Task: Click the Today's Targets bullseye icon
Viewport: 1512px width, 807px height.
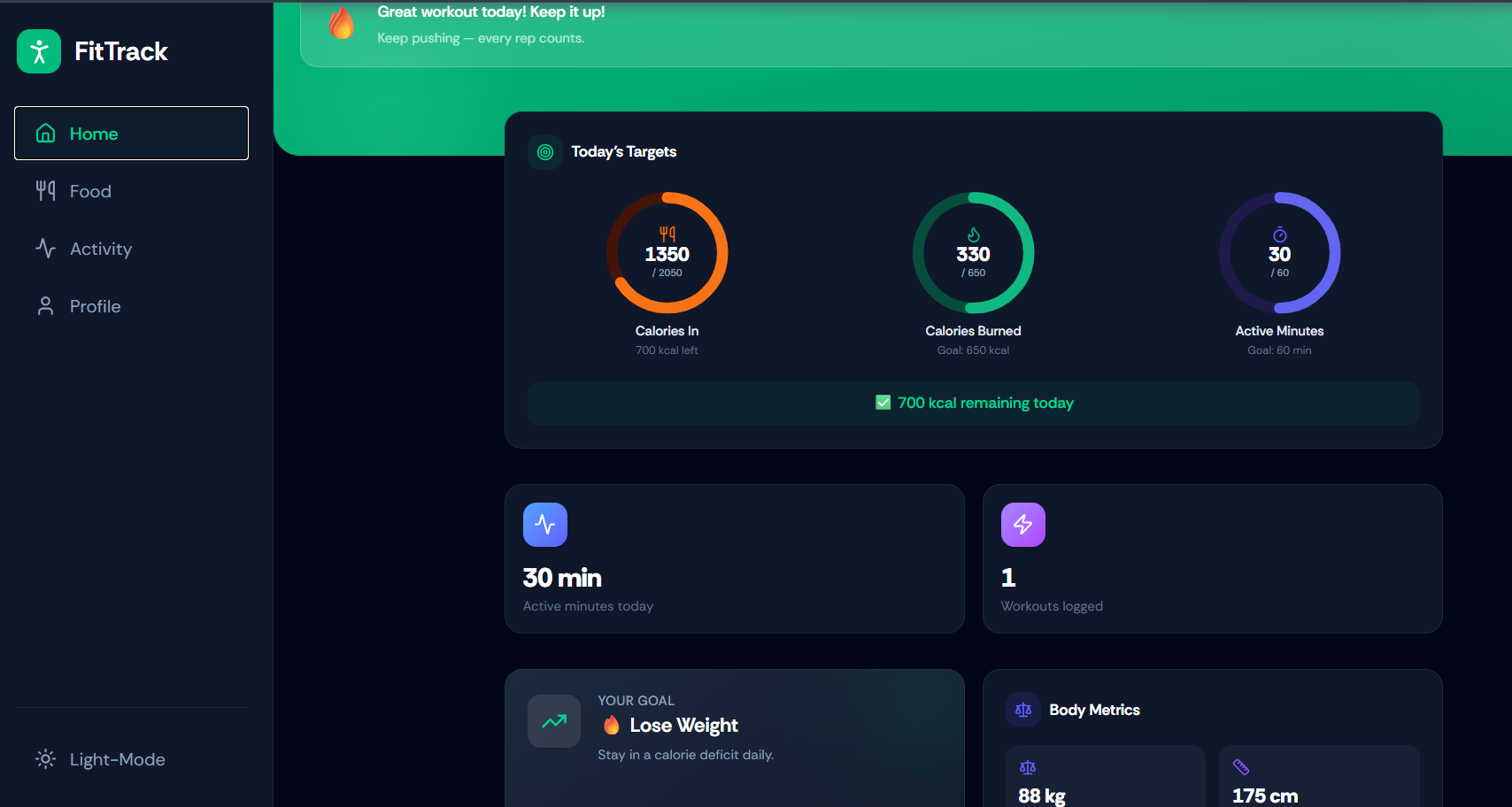Action: point(545,152)
